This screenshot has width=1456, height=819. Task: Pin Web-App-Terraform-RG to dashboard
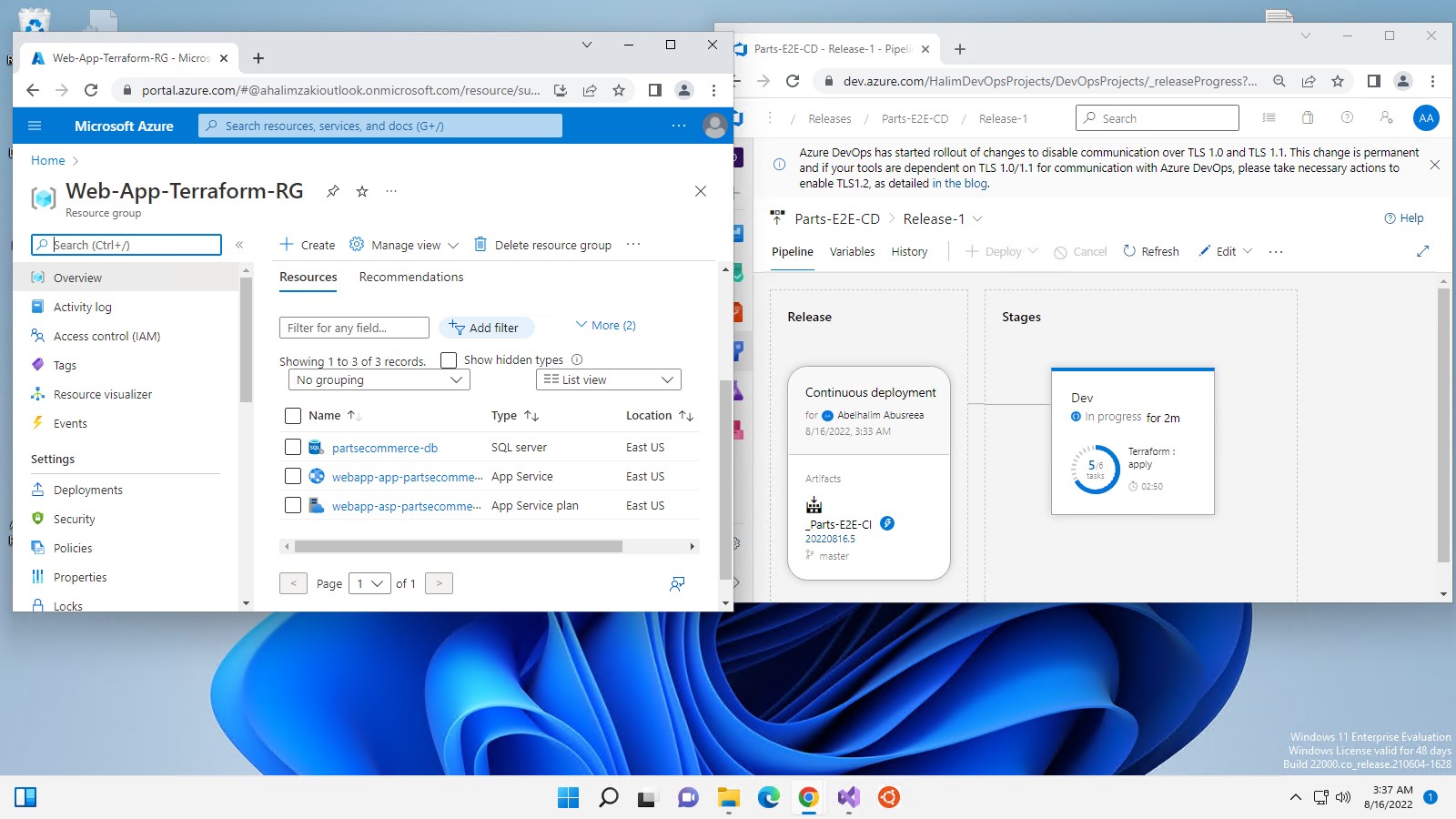pos(333,191)
